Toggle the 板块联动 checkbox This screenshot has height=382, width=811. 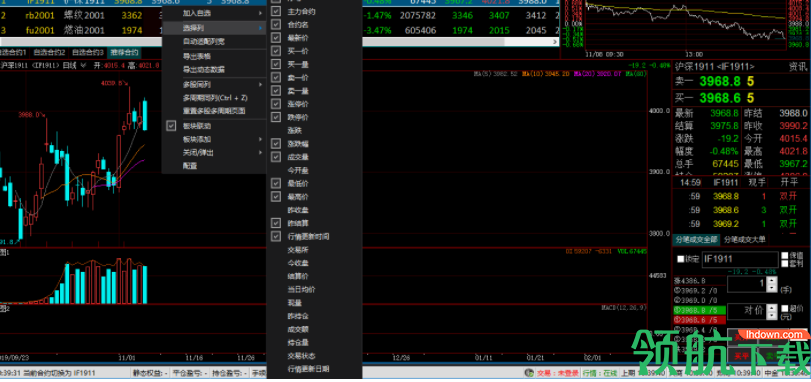pos(171,126)
